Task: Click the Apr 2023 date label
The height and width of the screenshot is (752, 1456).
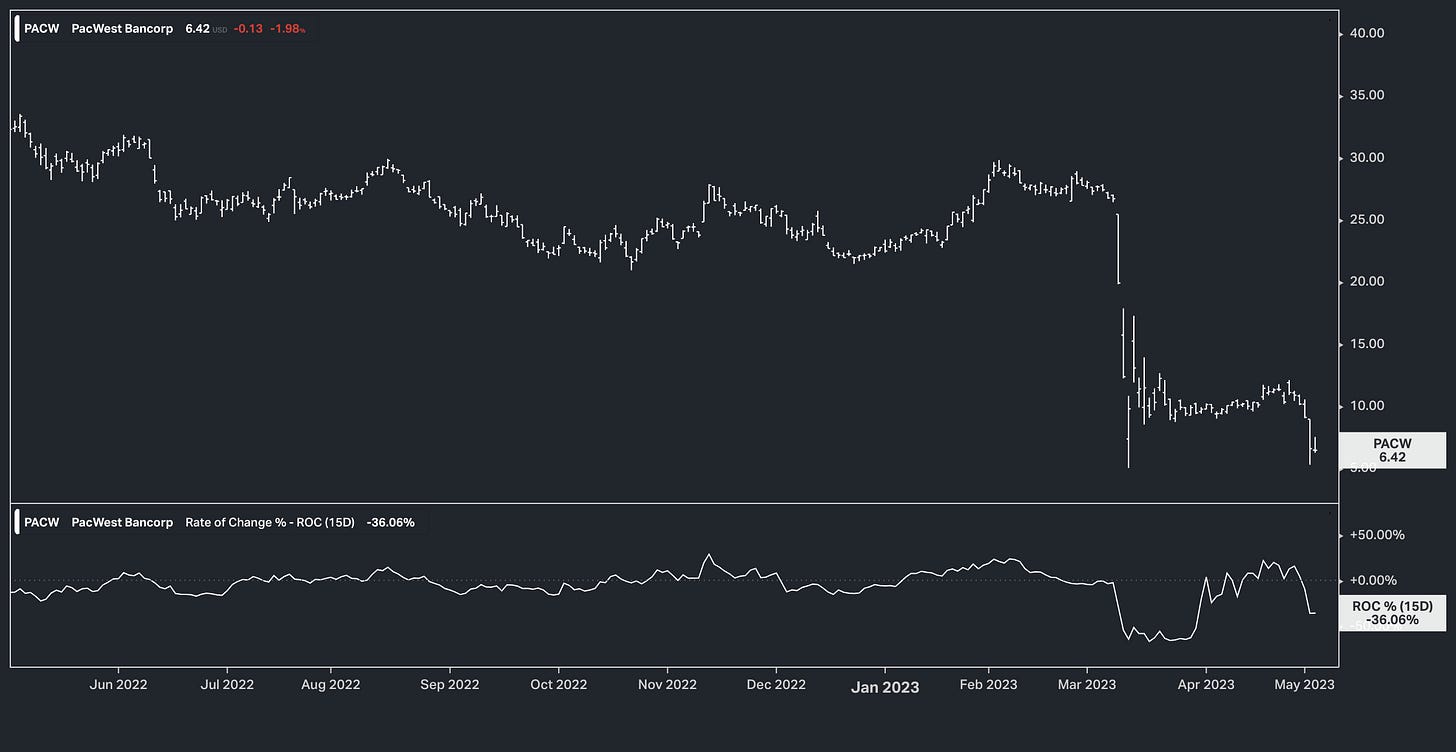Action: pos(1206,684)
